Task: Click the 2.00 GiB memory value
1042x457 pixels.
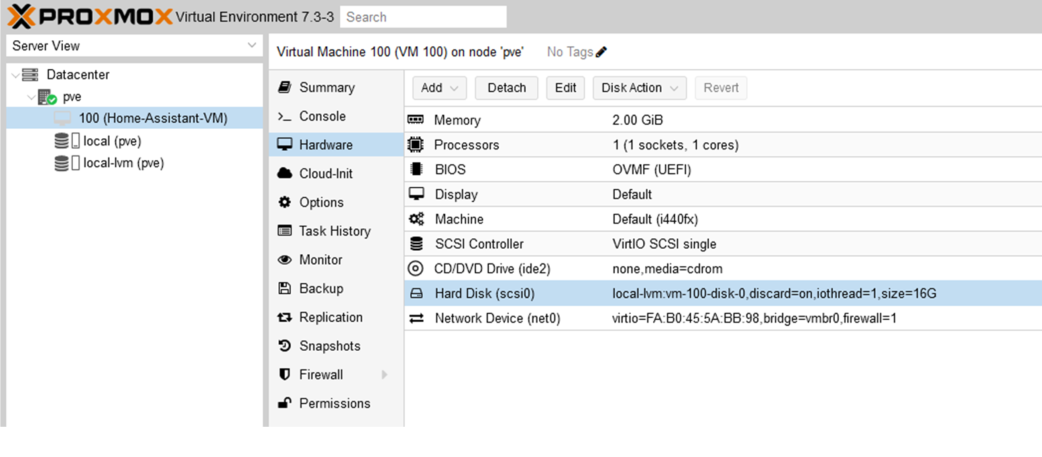Action: pyautogui.click(x=638, y=121)
